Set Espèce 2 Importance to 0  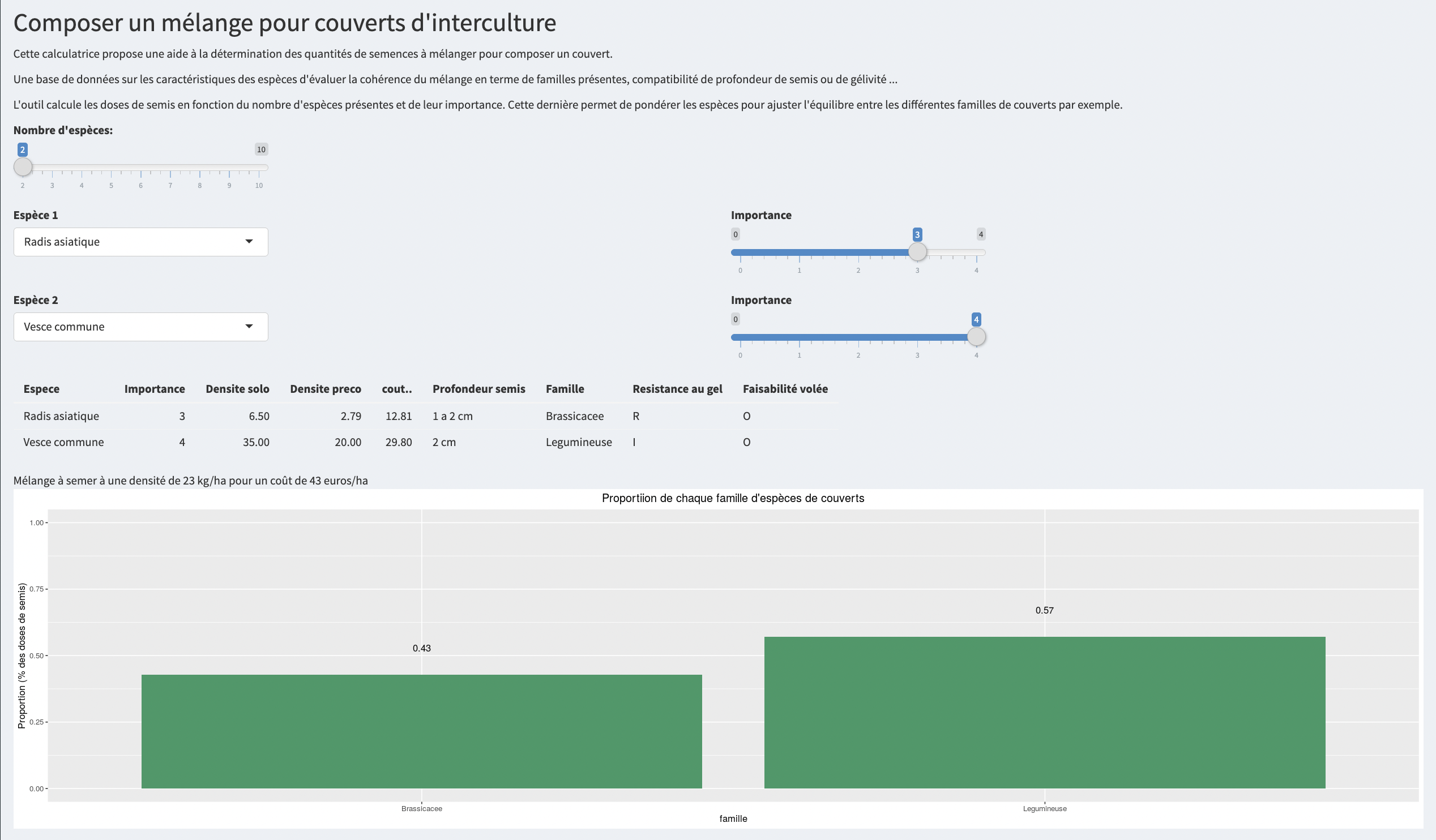[740, 337]
